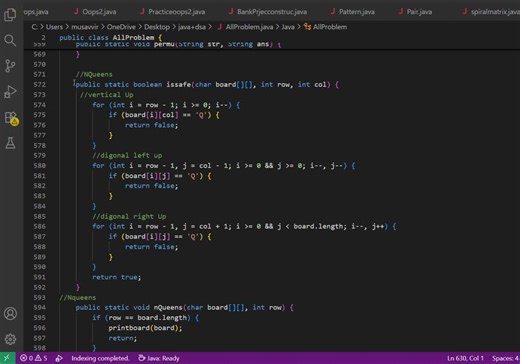Click 'row == board.length' on line 595
The width and height of the screenshot is (520, 364).
pyautogui.click(x=148, y=318)
